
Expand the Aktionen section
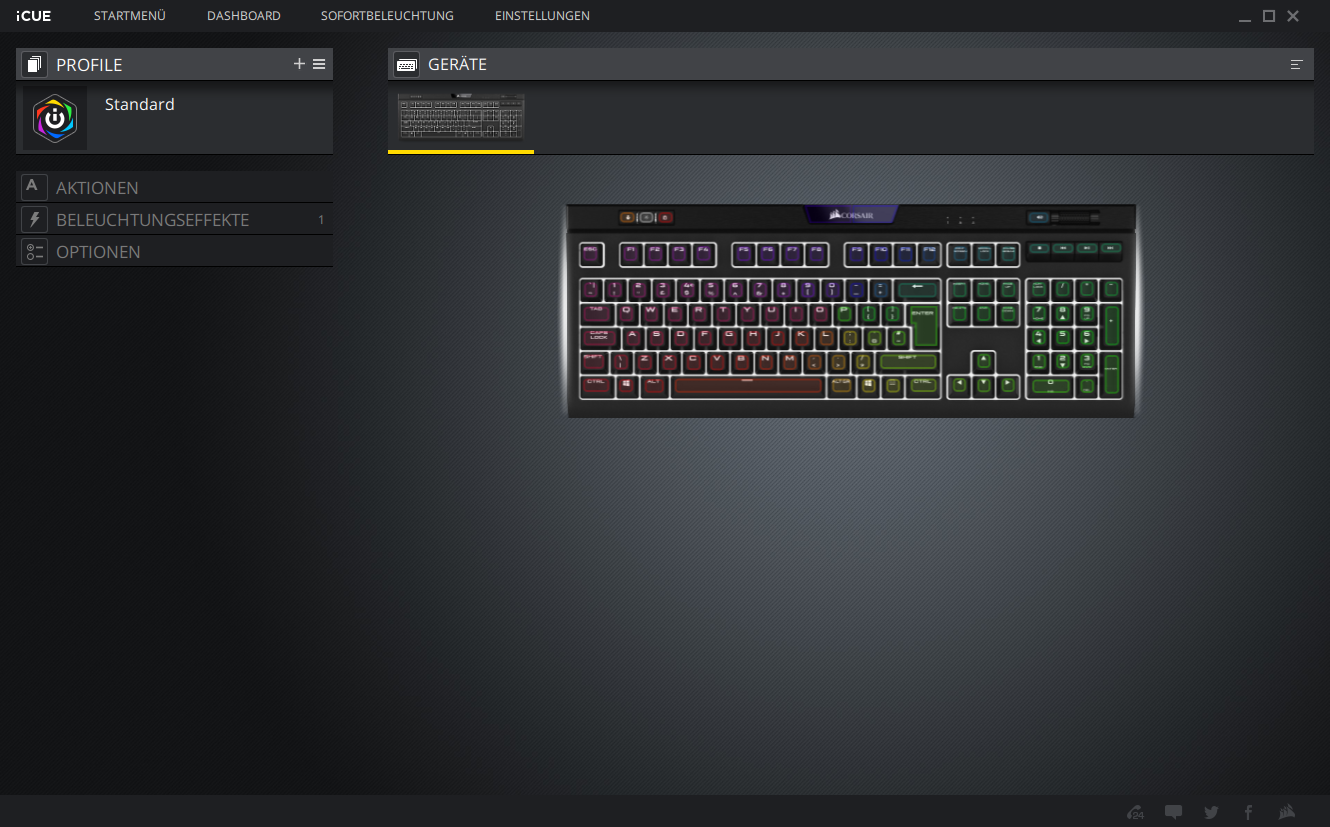(174, 187)
